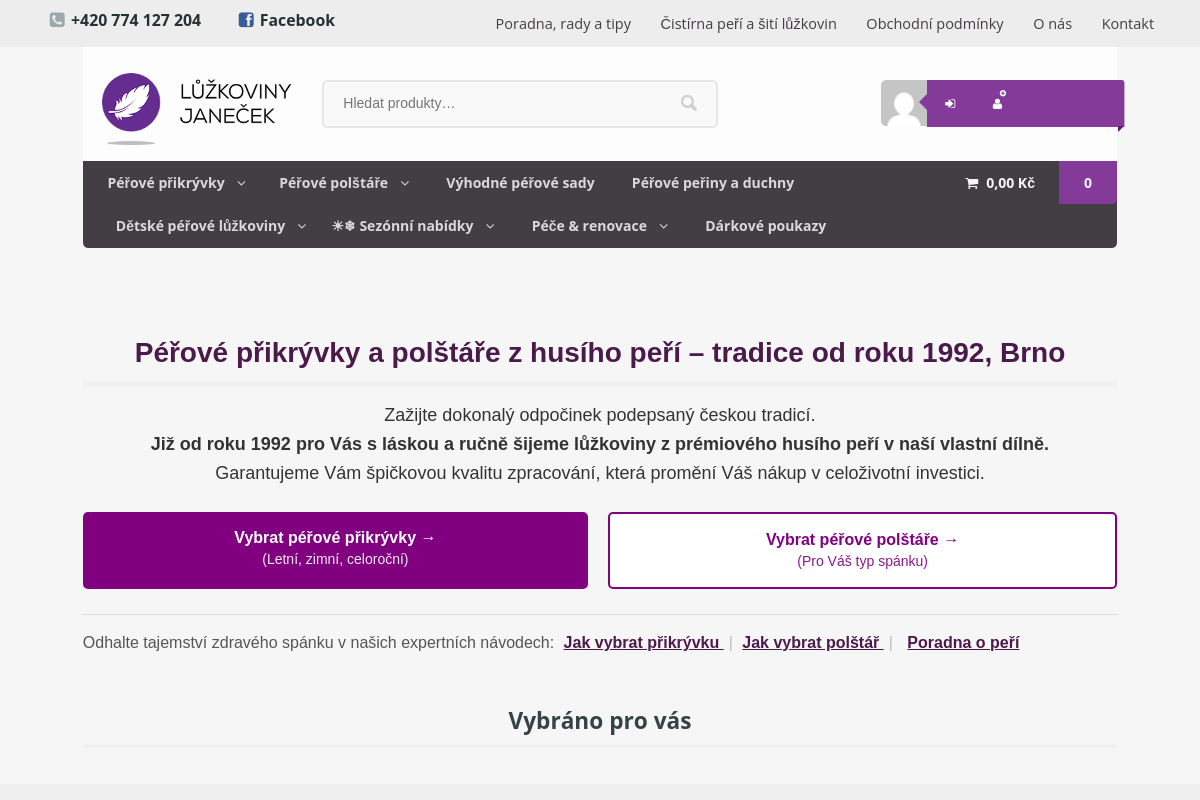Follow the Jak vybrat polštář link
Viewport: 1200px width, 800px height.
(x=812, y=642)
